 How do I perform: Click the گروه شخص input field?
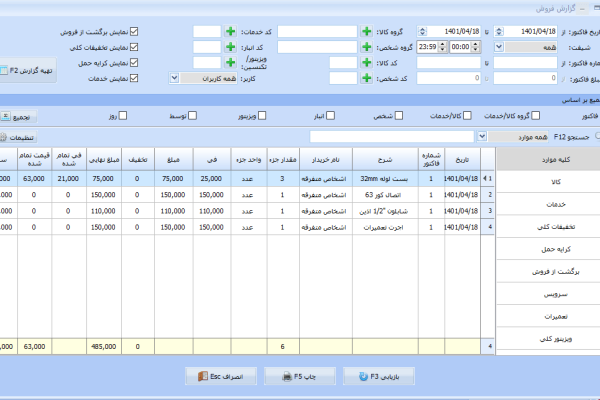[x=317, y=47]
